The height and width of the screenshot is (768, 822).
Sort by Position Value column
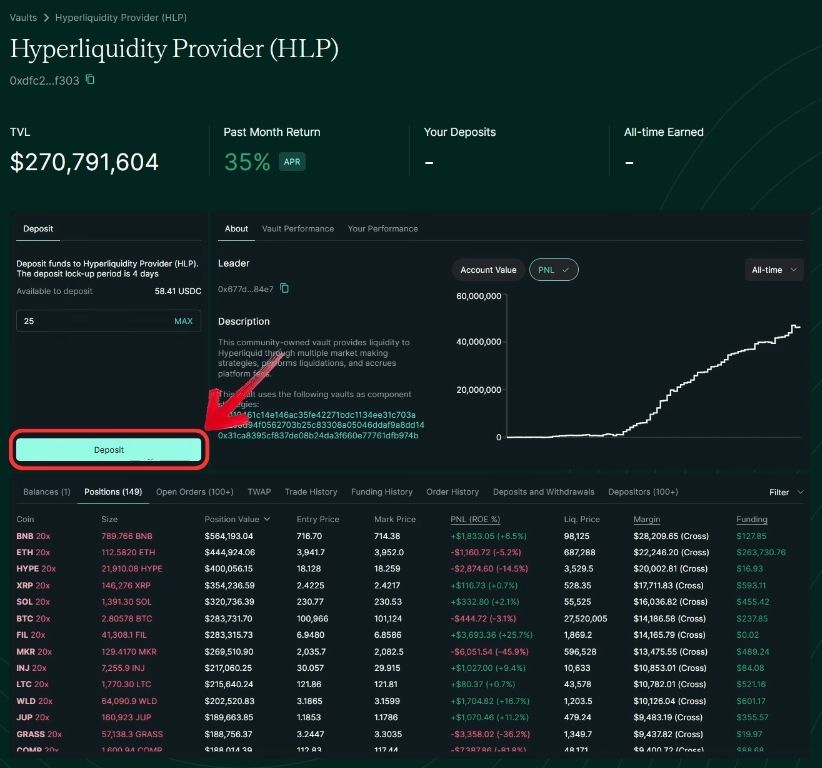[x=237, y=519]
